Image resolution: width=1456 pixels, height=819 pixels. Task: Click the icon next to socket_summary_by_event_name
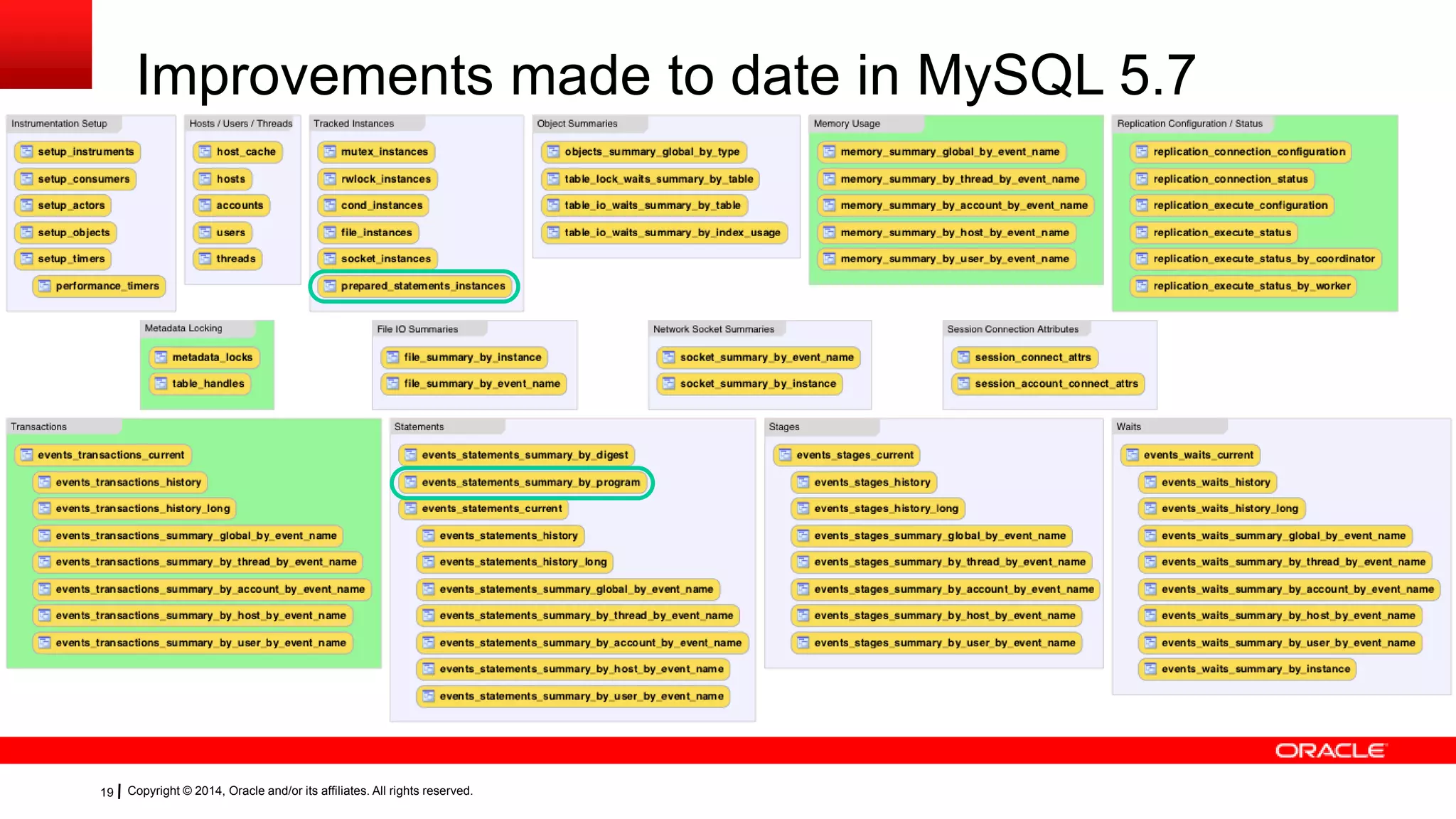669,357
